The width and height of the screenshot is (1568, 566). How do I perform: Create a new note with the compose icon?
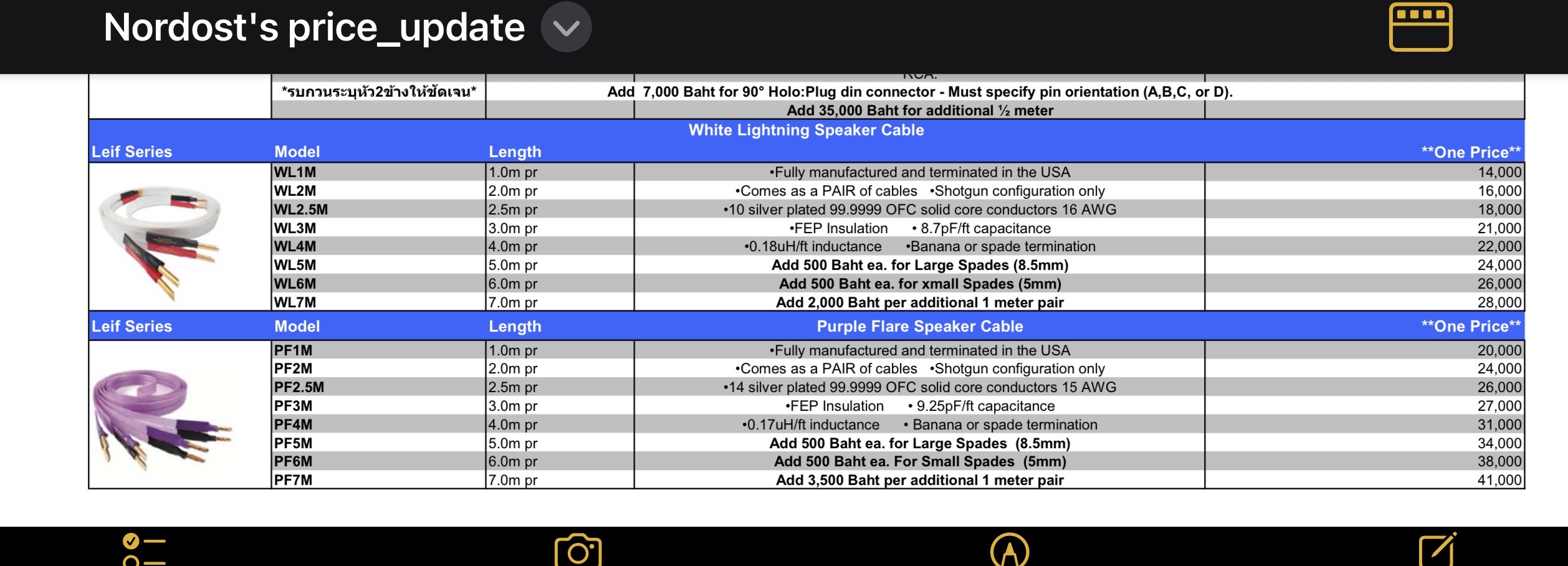coord(1437,549)
